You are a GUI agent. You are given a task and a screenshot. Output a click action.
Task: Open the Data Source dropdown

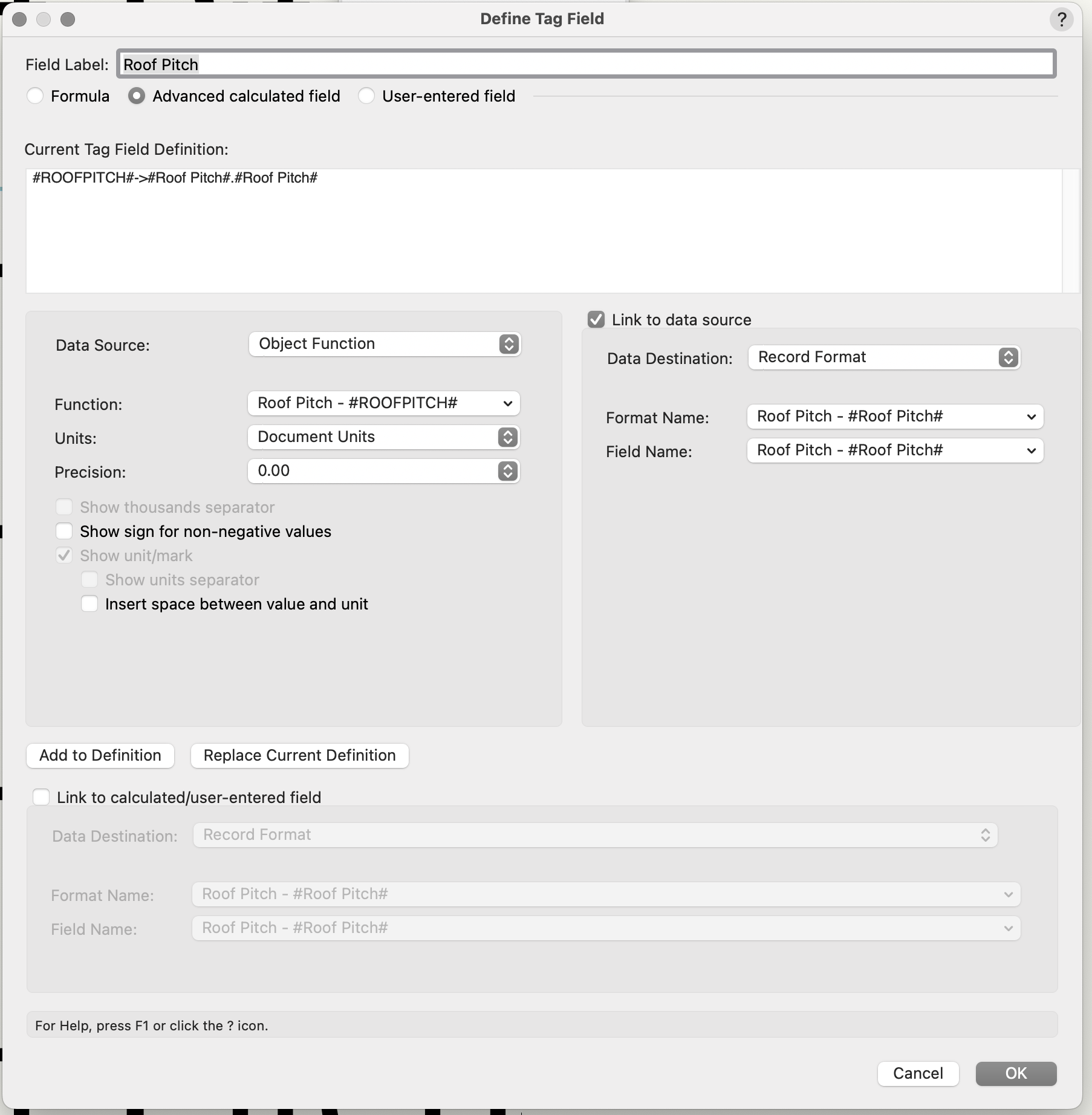[385, 344]
